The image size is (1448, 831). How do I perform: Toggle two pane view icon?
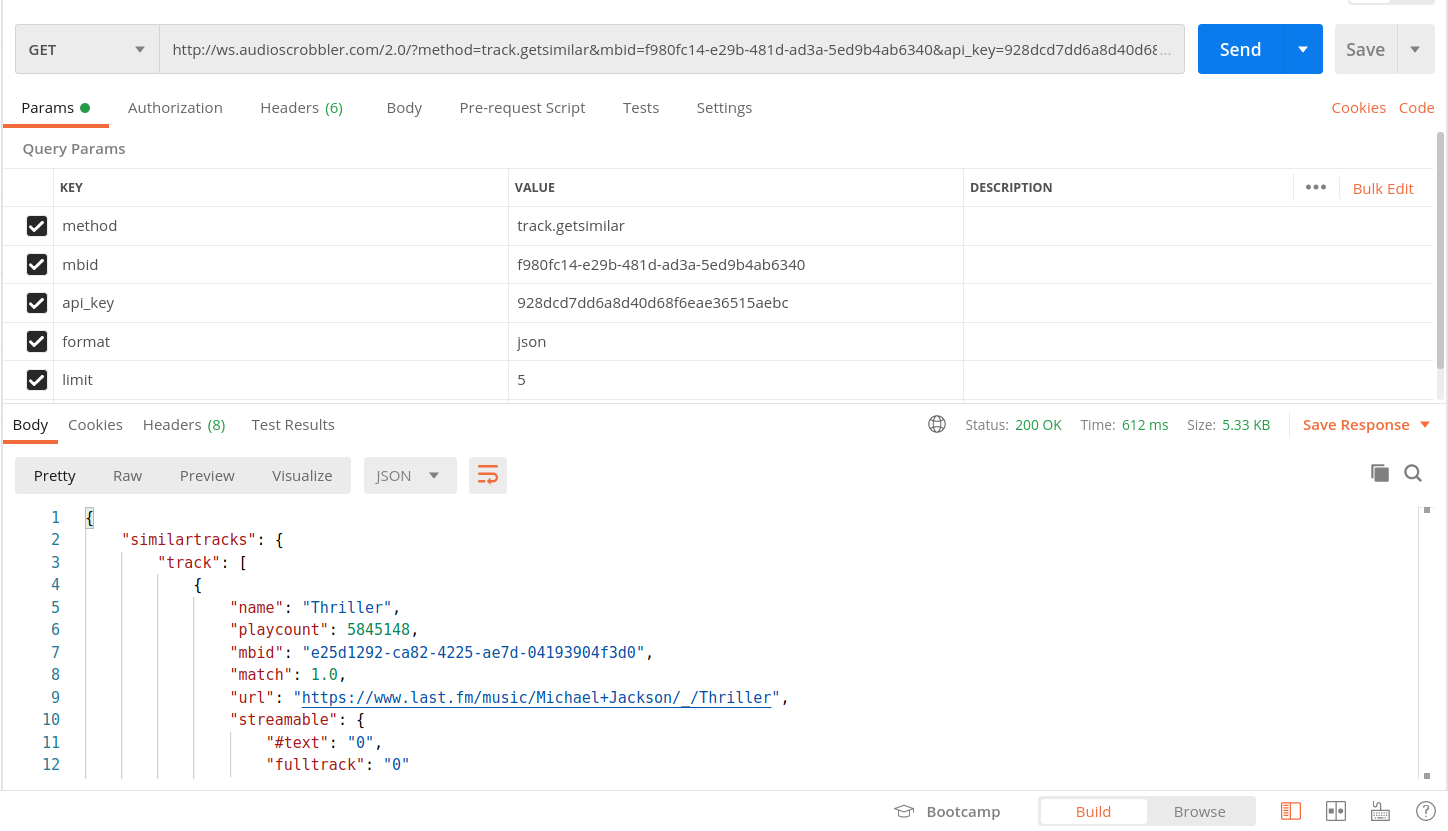[x=1336, y=811]
